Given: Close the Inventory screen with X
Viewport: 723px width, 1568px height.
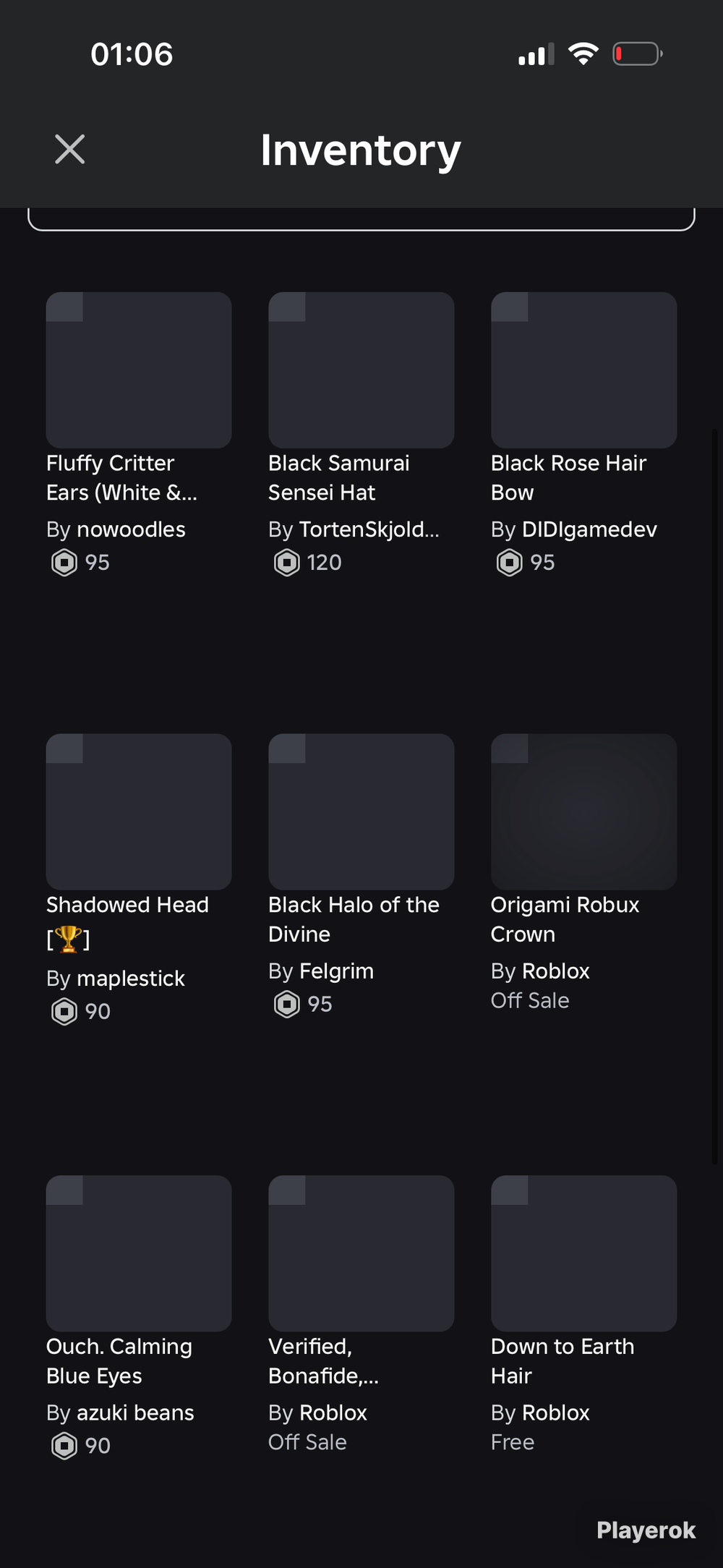Looking at the screenshot, I should point(70,149).
